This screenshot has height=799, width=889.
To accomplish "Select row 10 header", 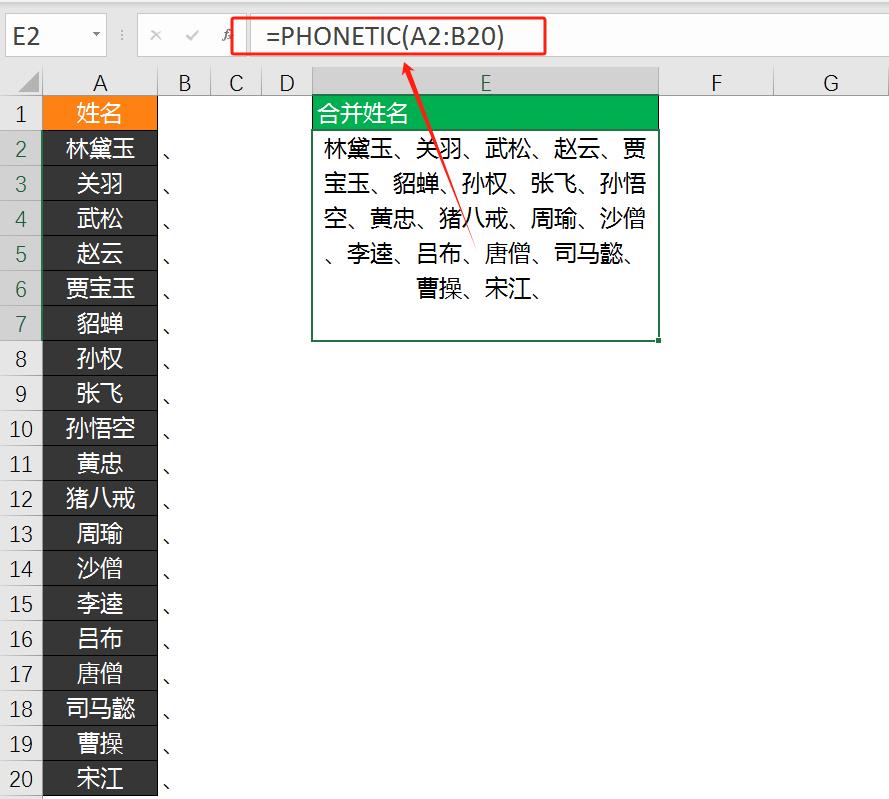I will pos(21,429).
